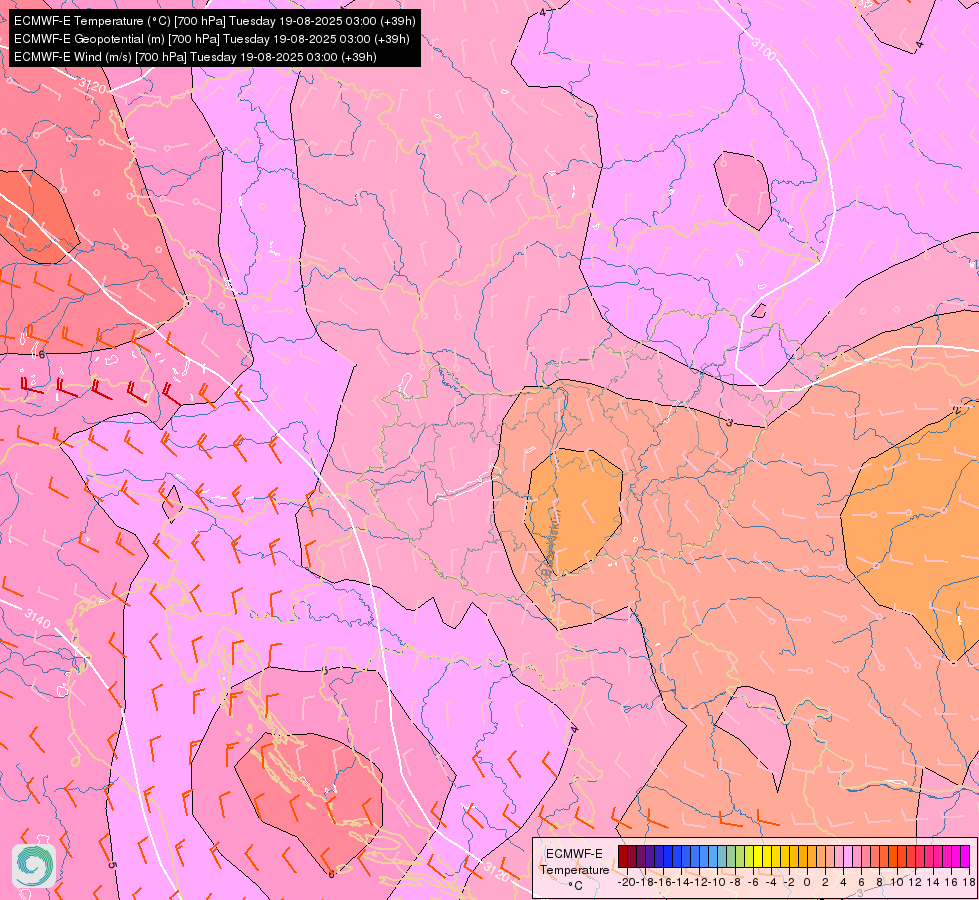Click the light pink legend swatch above 4

click(847, 856)
